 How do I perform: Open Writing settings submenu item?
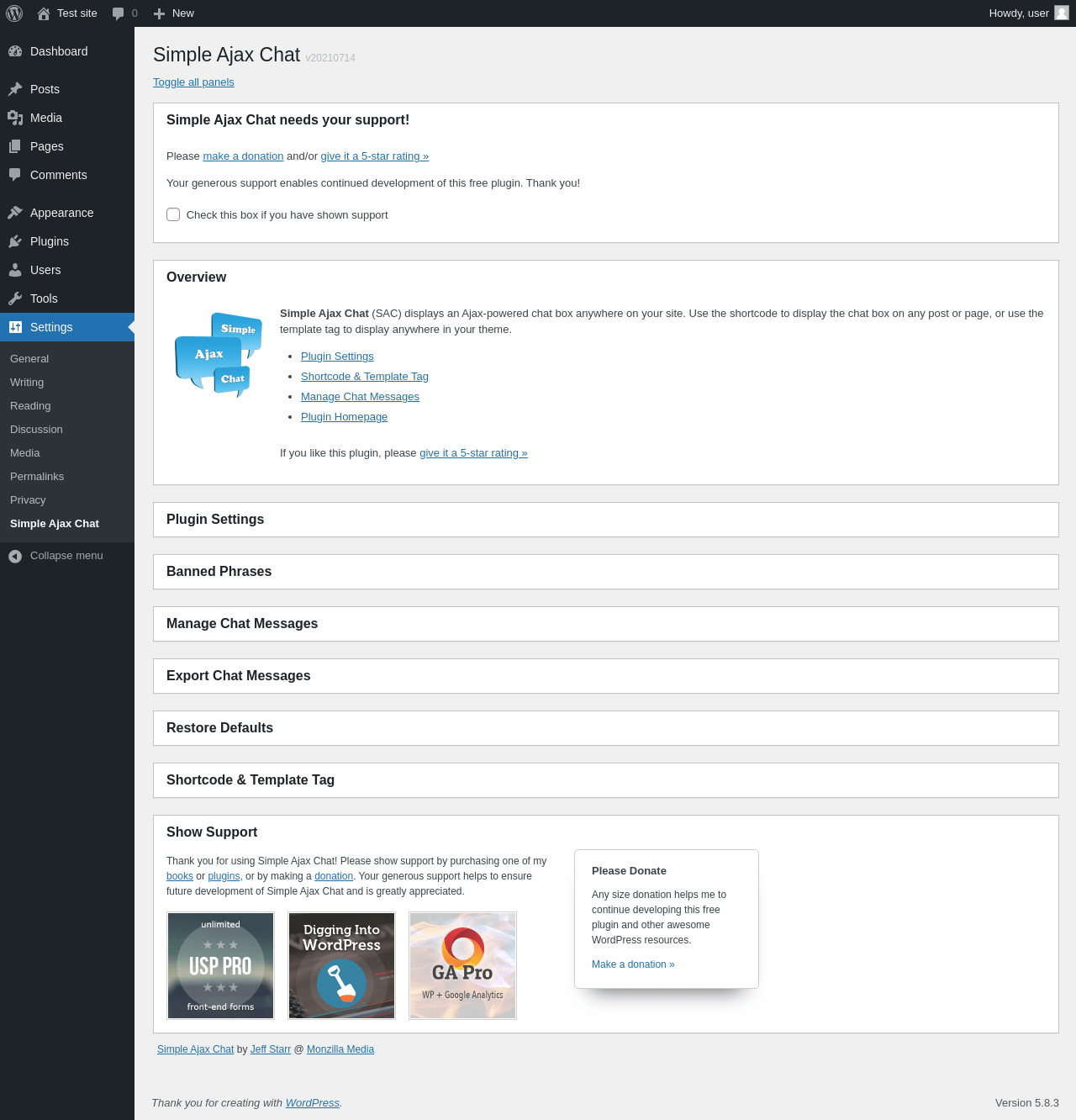coord(67,383)
